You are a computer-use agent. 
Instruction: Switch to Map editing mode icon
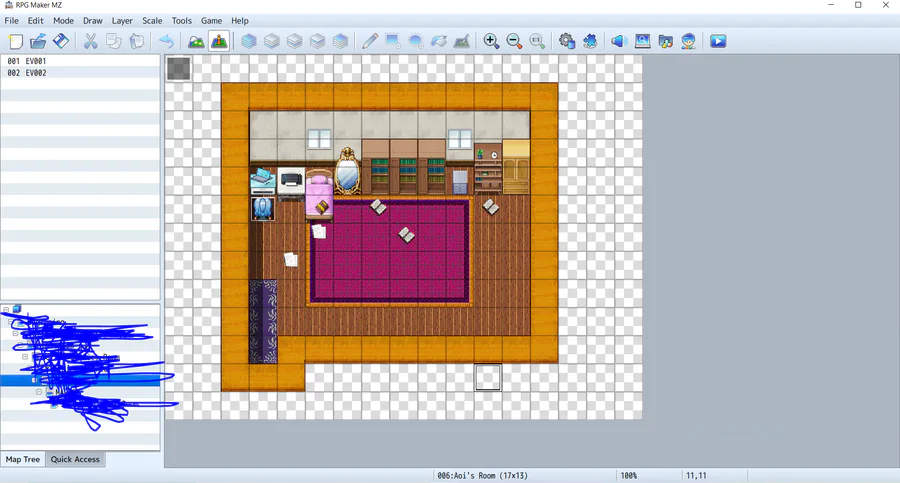196,41
